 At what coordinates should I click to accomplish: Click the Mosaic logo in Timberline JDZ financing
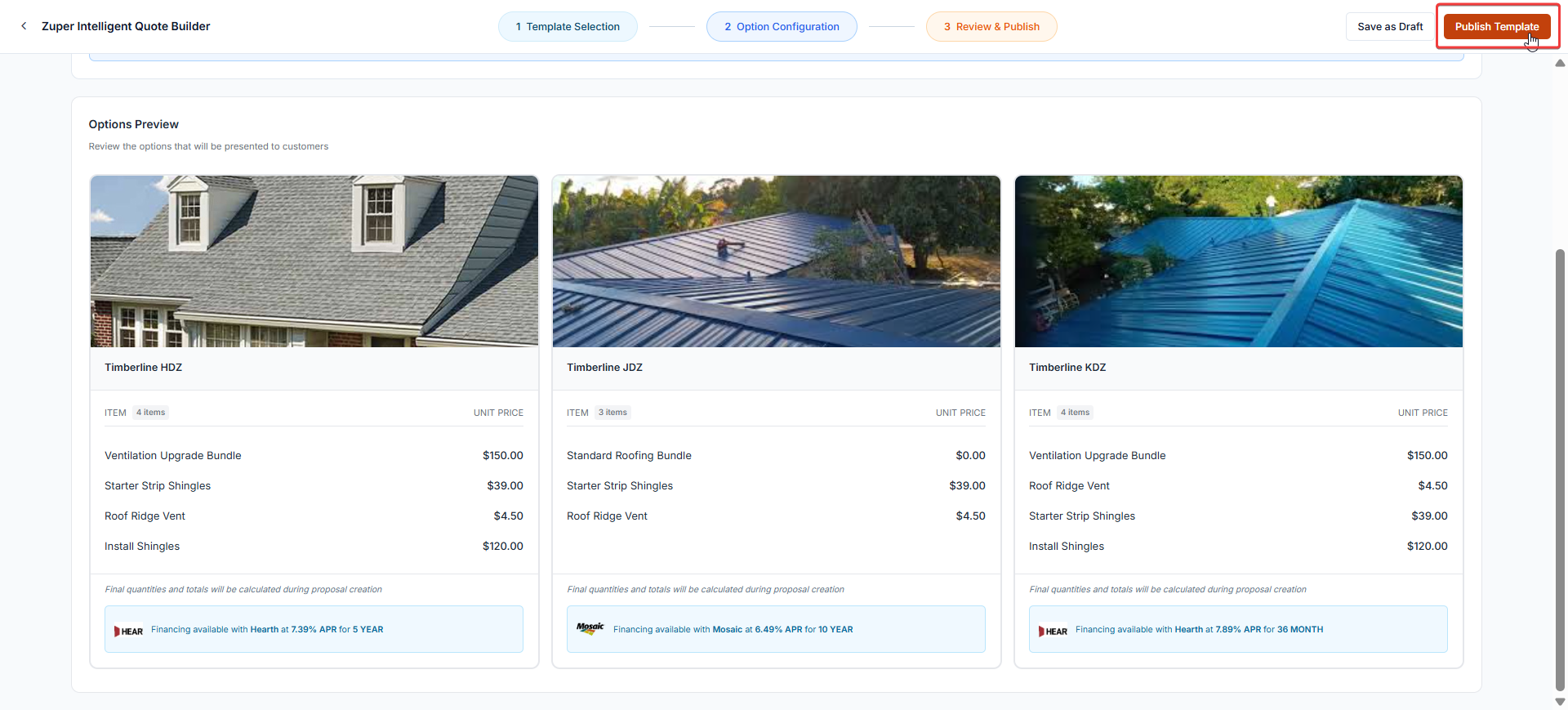point(590,628)
